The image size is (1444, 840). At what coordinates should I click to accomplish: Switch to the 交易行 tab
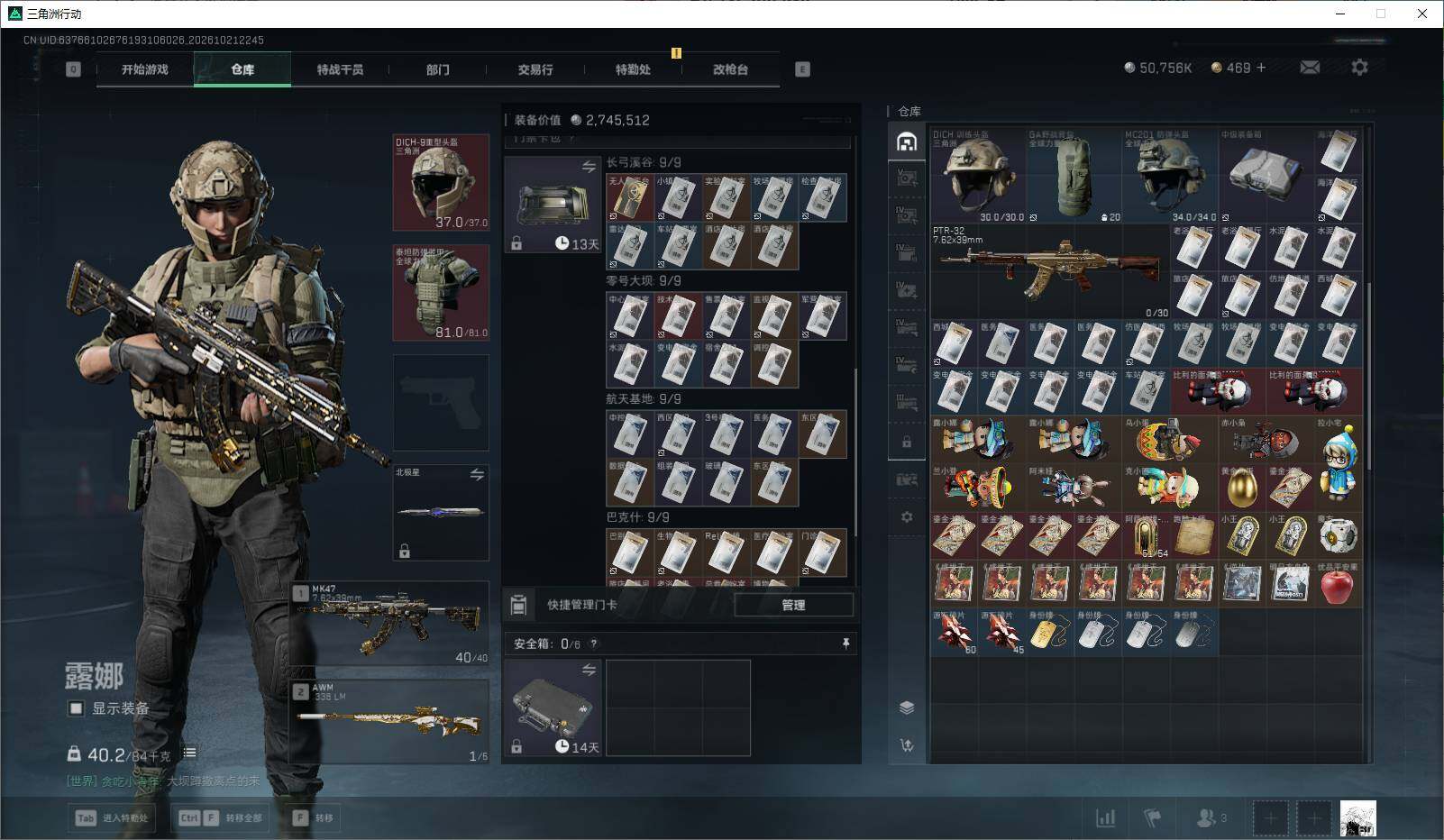pos(535,69)
